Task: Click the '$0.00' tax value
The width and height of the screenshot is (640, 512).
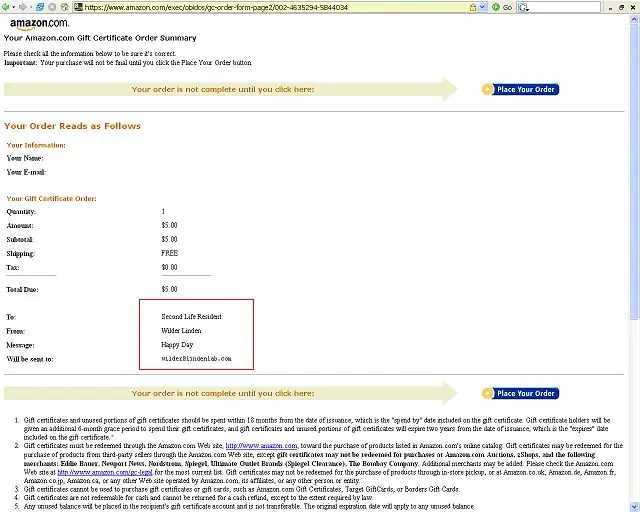Action: (x=169, y=267)
